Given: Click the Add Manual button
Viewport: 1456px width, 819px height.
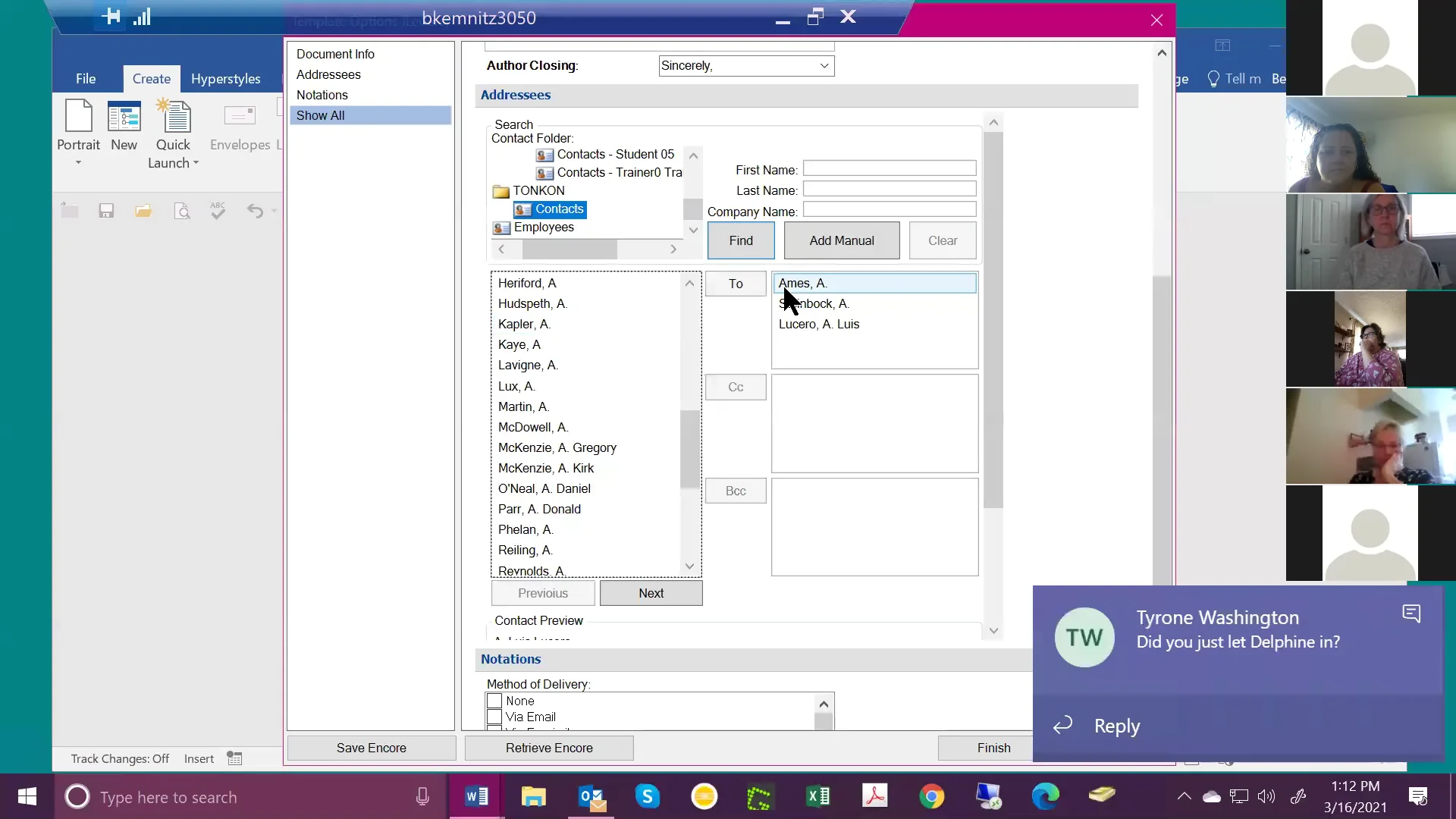Looking at the screenshot, I should (x=841, y=240).
